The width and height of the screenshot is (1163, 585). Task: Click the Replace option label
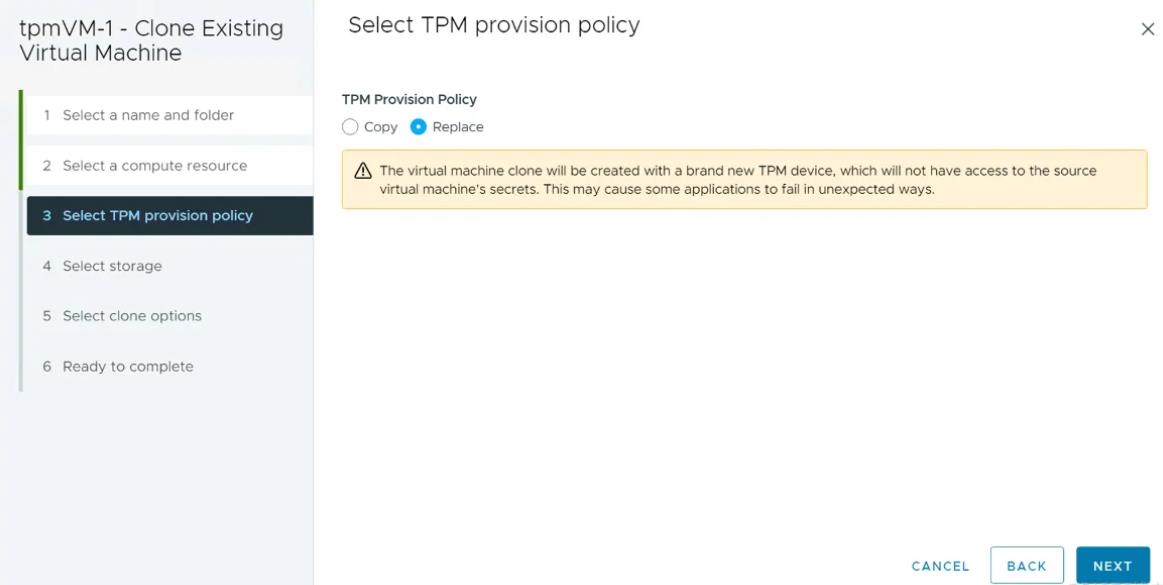click(x=458, y=127)
